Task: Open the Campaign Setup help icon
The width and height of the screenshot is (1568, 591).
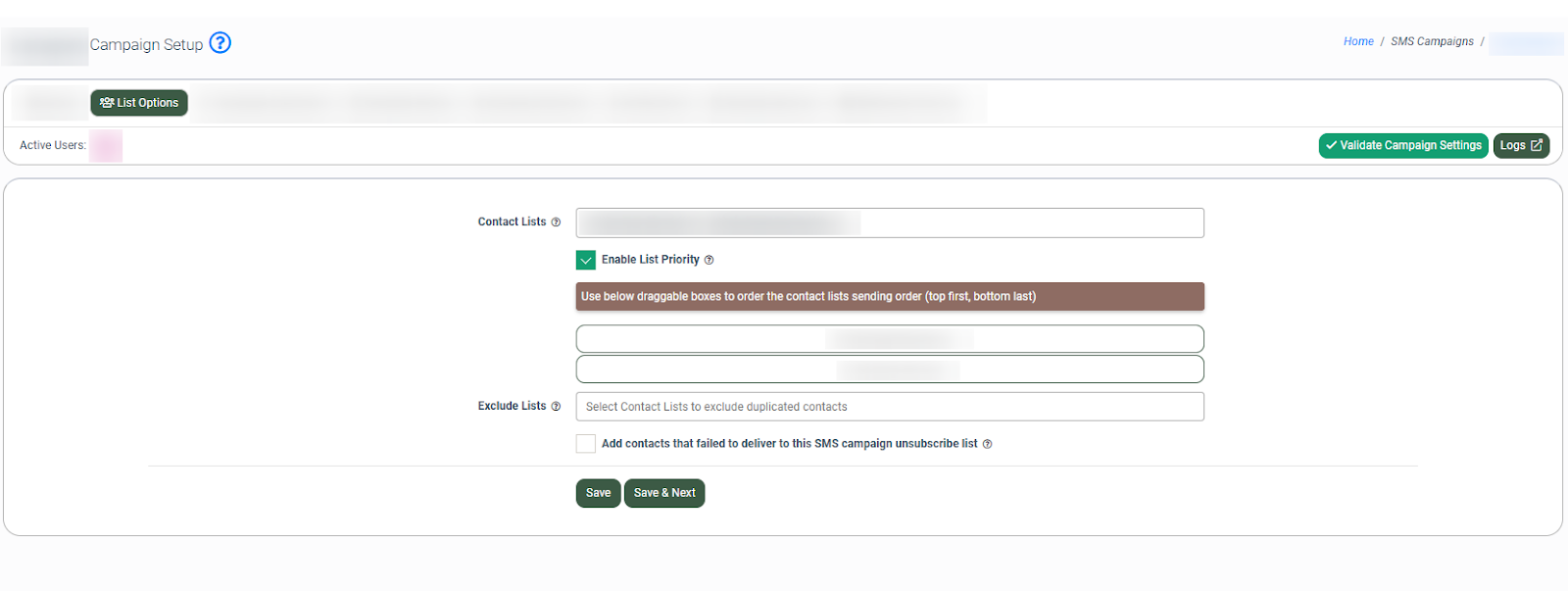Action: click(220, 43)
